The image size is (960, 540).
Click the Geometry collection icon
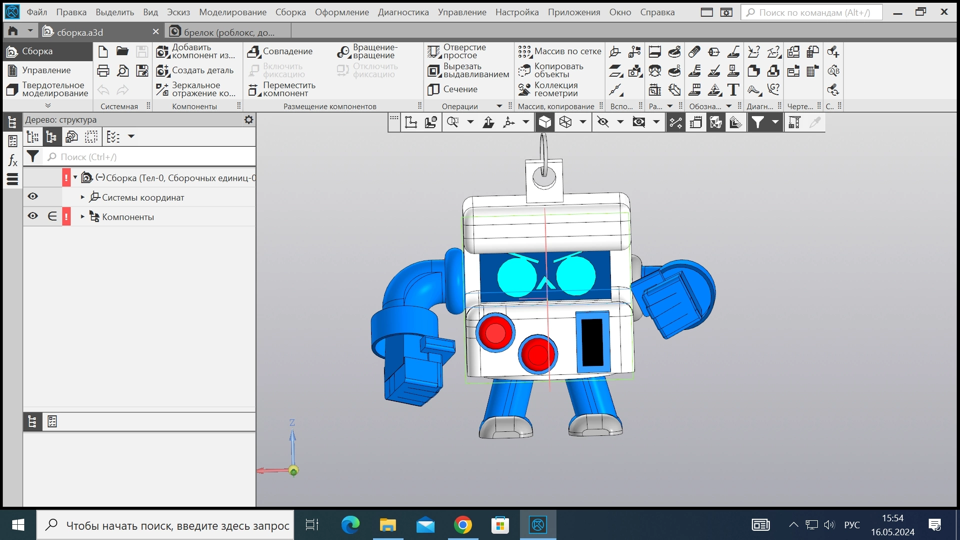click(x=524, y=89)
